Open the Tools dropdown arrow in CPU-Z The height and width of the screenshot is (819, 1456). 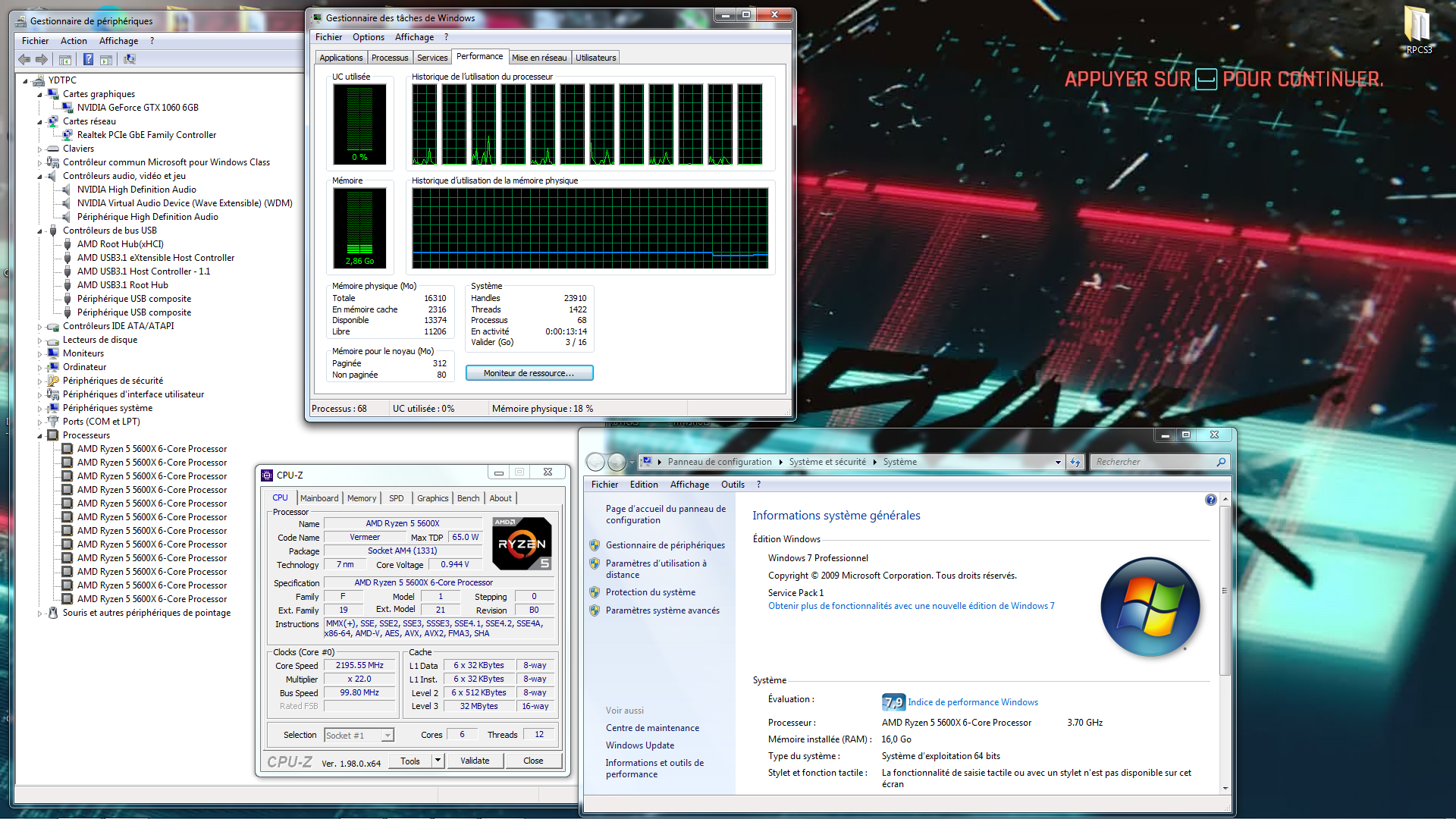[x=438, y=761]
